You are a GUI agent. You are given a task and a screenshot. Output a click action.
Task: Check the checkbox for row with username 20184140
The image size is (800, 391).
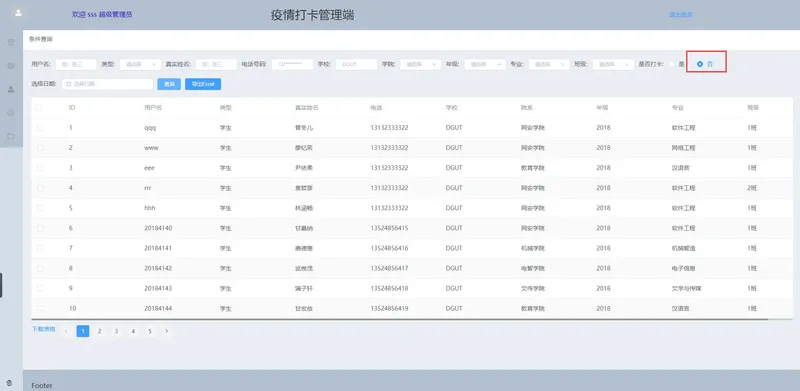[x=40, y=228]
